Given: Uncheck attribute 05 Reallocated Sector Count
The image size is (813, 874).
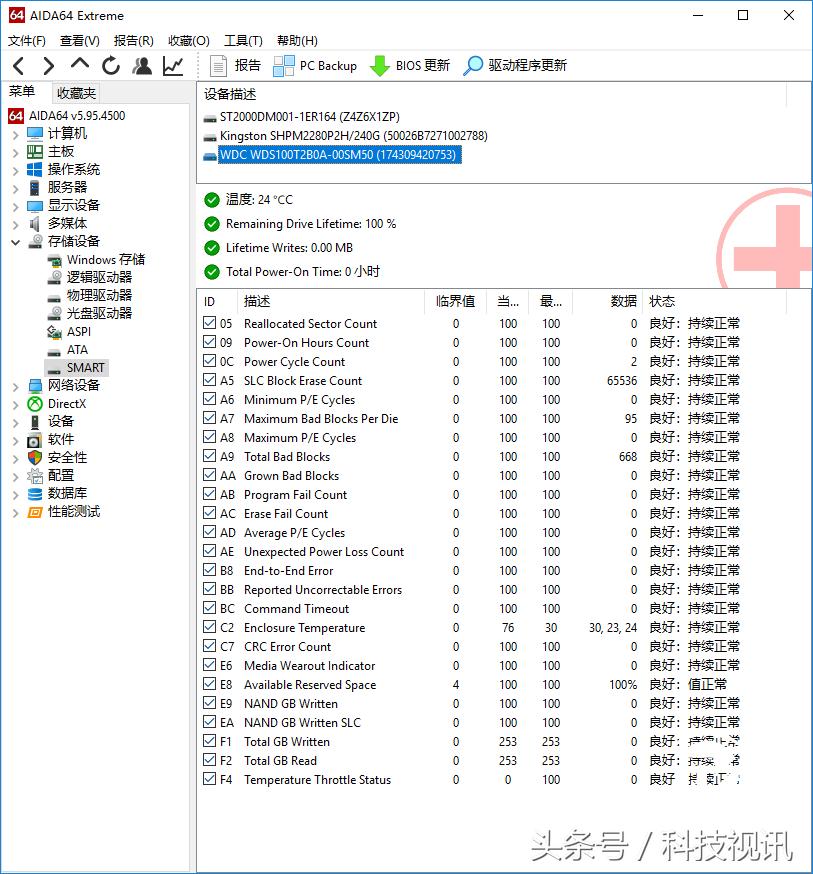Looking at the screenshot, I should (212, 323).
